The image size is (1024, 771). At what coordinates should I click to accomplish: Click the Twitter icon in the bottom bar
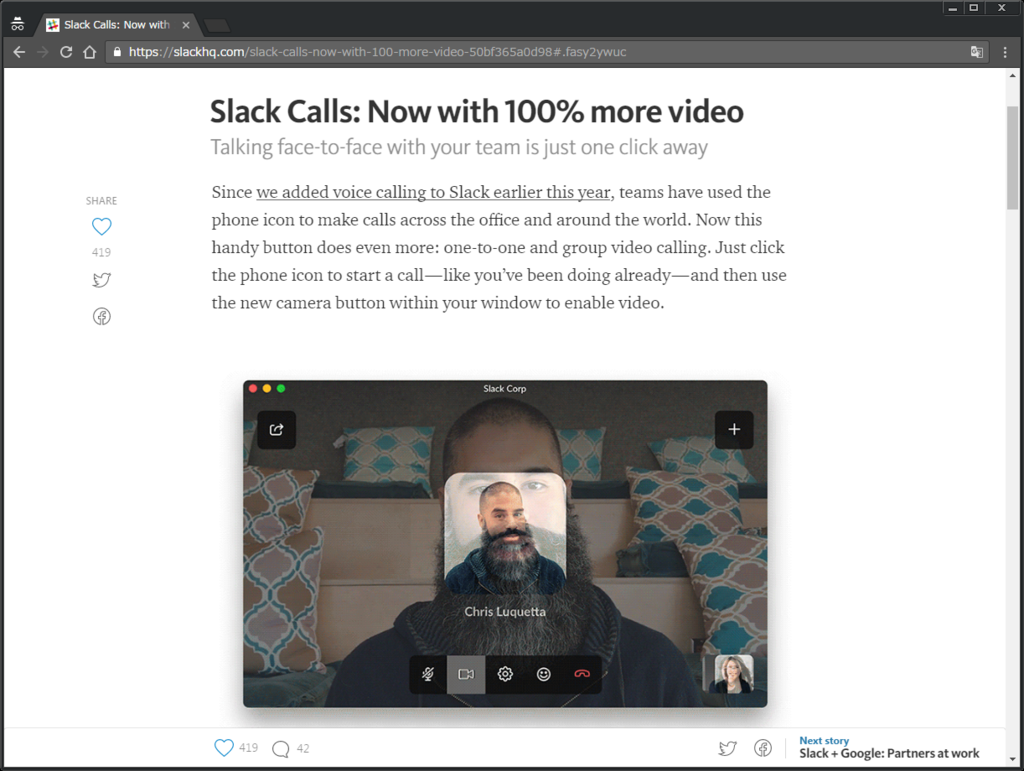click(x=728, y=748)
